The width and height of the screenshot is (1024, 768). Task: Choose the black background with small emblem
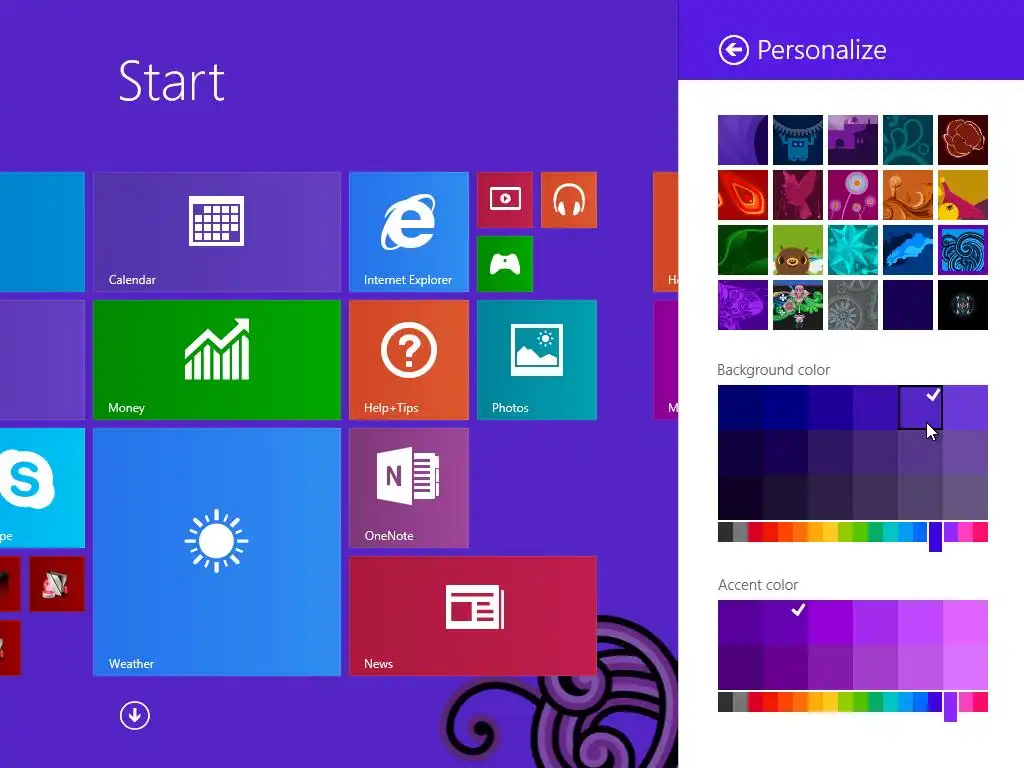tap(963, 305)
